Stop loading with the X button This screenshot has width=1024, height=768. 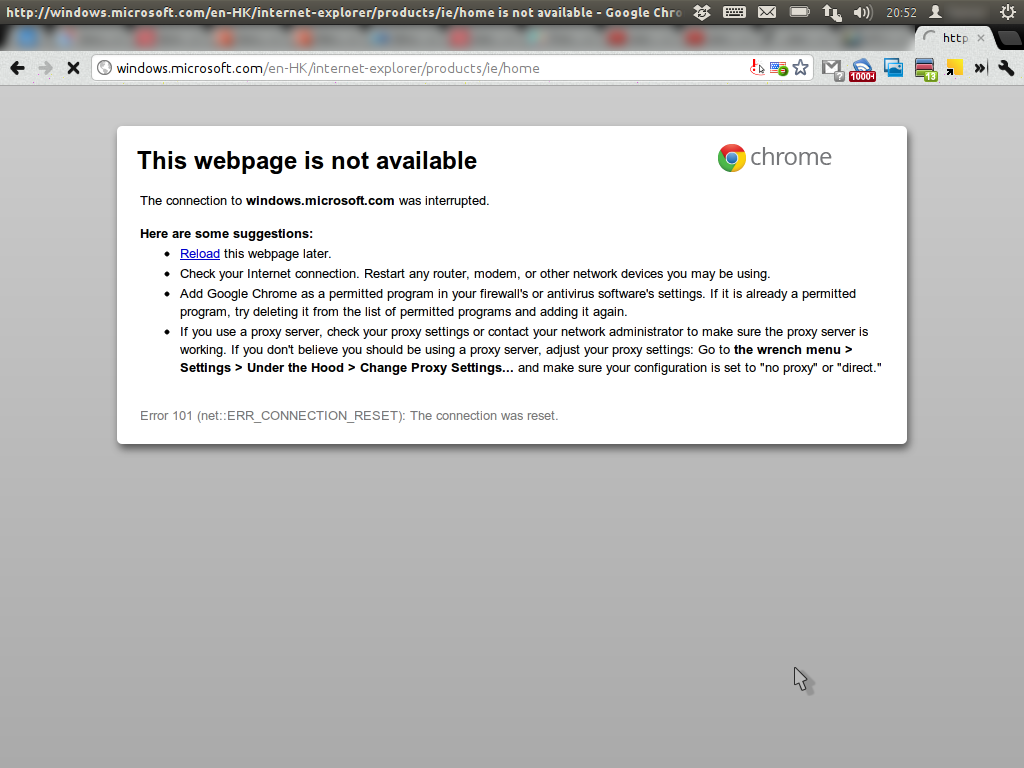pos(73,68)
